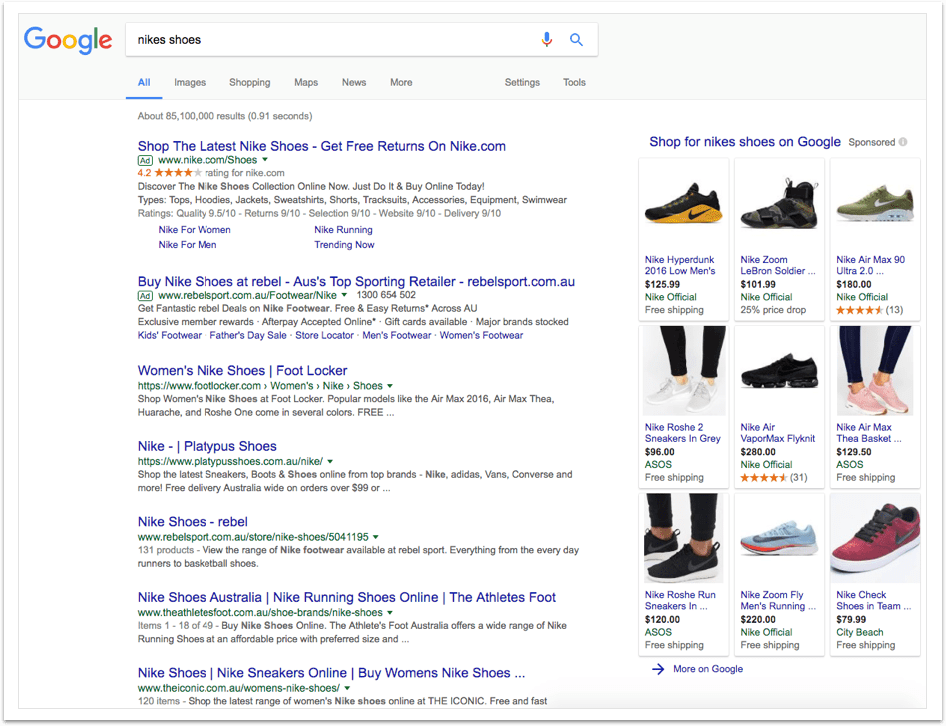This screenshot has height=726, width=946.
Task: Open the Maps tab
Action: tap(306, 83)
